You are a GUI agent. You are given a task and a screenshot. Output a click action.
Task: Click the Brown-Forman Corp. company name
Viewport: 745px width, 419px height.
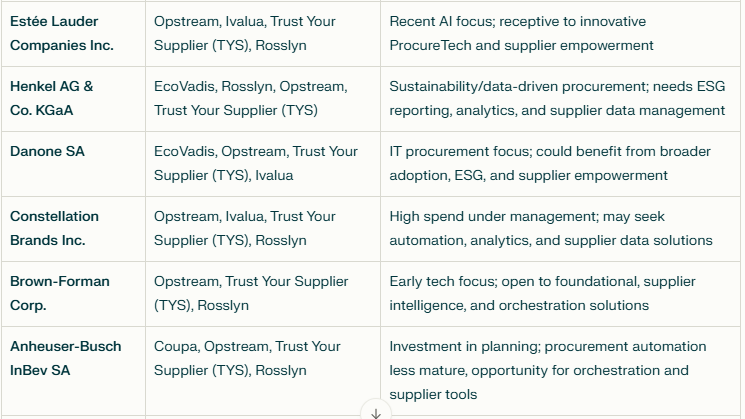click(x=59, y=293)
